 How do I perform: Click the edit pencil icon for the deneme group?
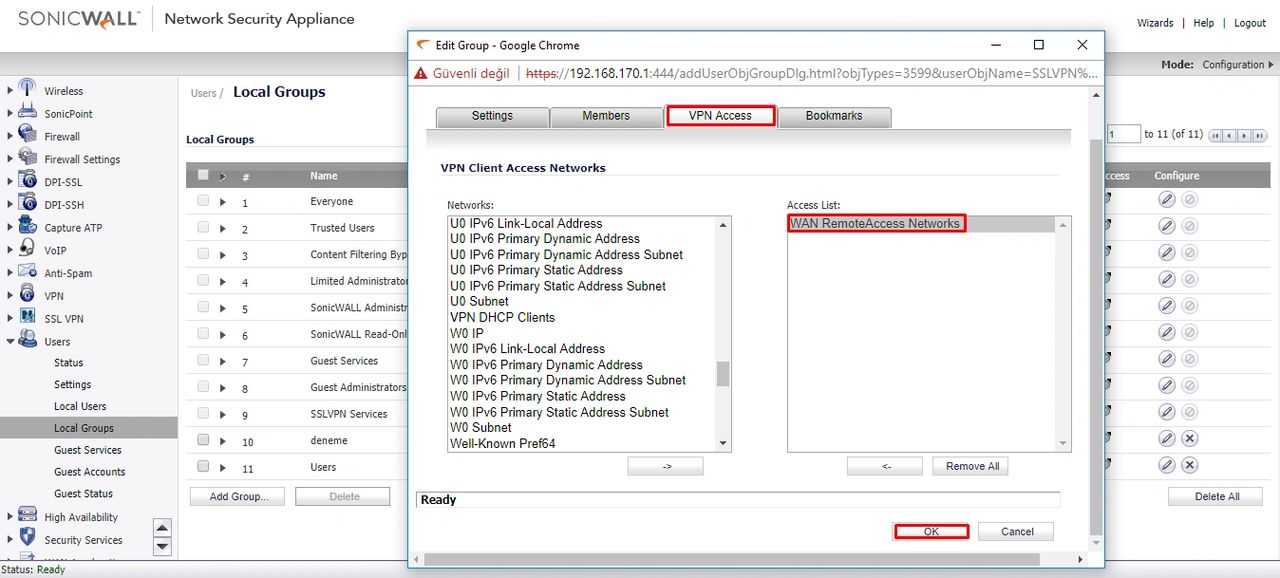(x=1166, y=438)
